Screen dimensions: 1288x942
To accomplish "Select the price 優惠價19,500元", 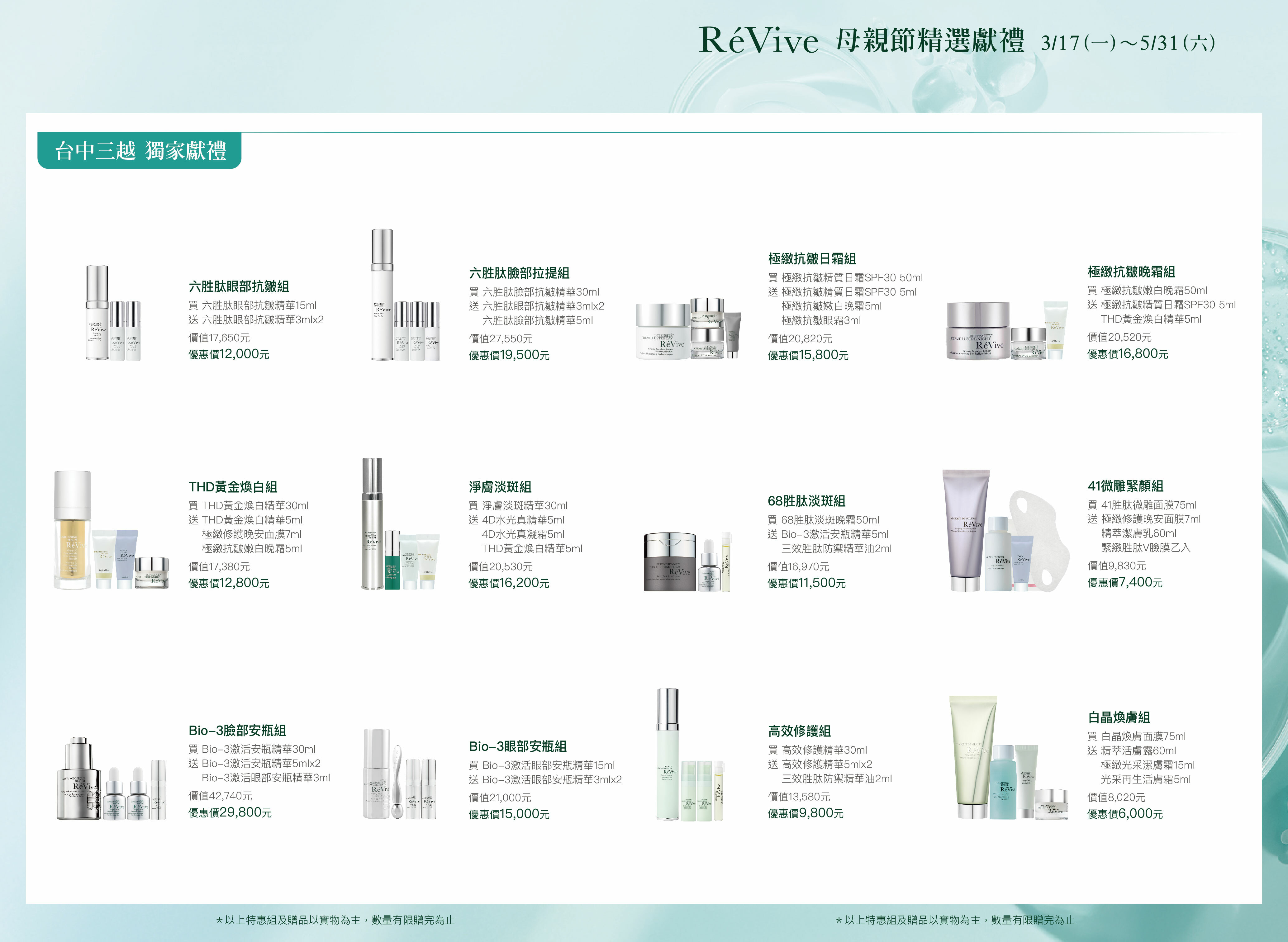I will [509, 355].
